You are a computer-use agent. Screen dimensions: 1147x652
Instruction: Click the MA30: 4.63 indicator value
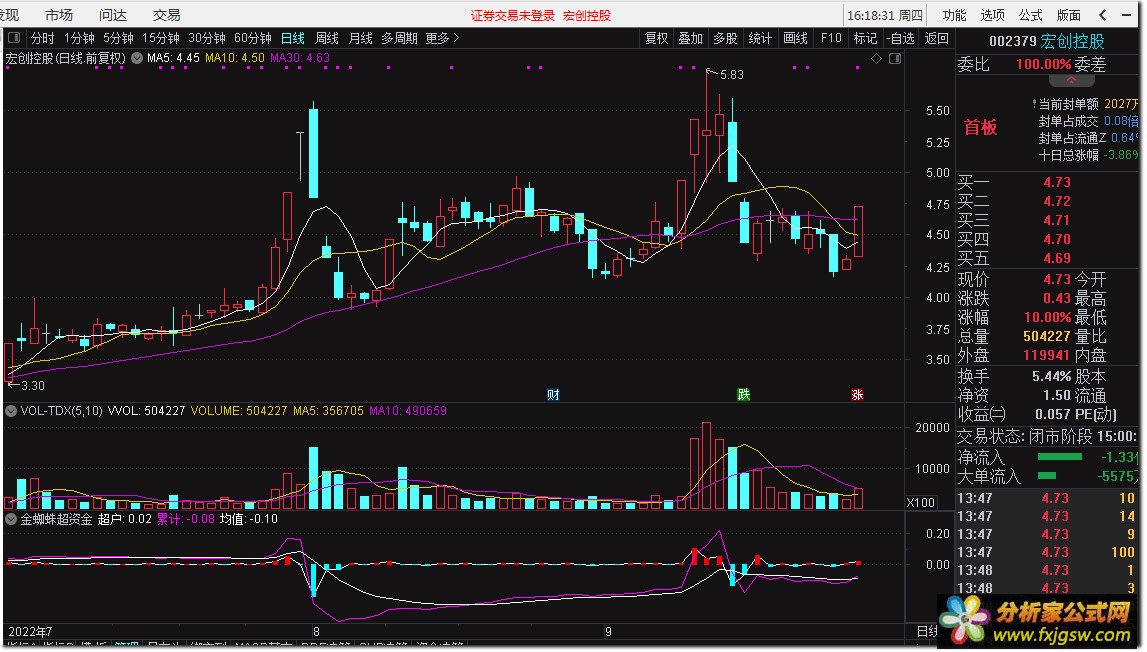coord(300,58)
